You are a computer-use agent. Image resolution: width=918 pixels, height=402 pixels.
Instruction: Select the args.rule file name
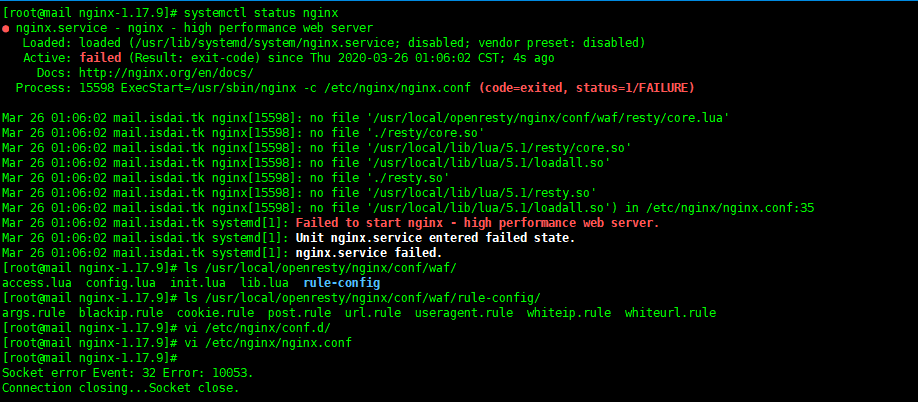pyautogui.click(x=34, y=313)
